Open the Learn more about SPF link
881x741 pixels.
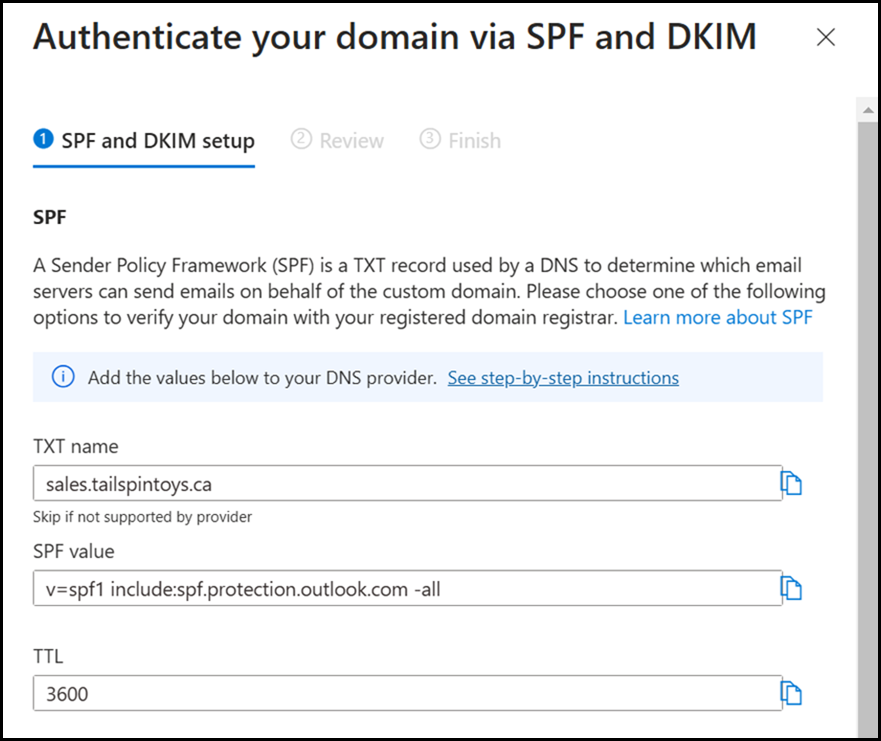tap(717, 318)
